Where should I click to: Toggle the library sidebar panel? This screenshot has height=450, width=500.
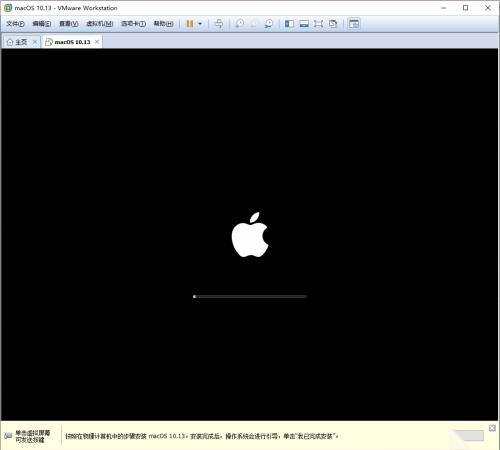click(289, 24)
